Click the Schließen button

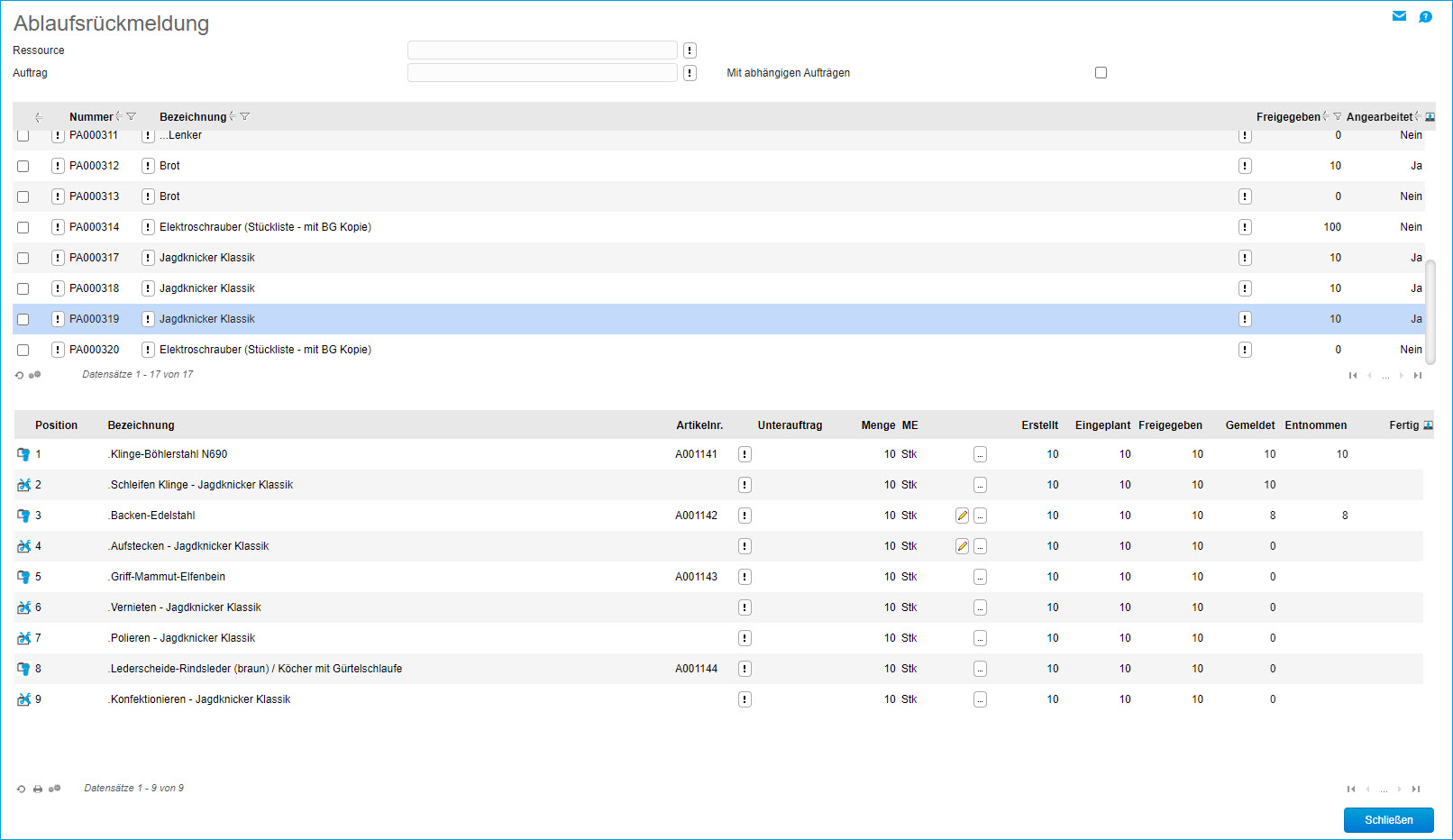(x=1388, y=820)
